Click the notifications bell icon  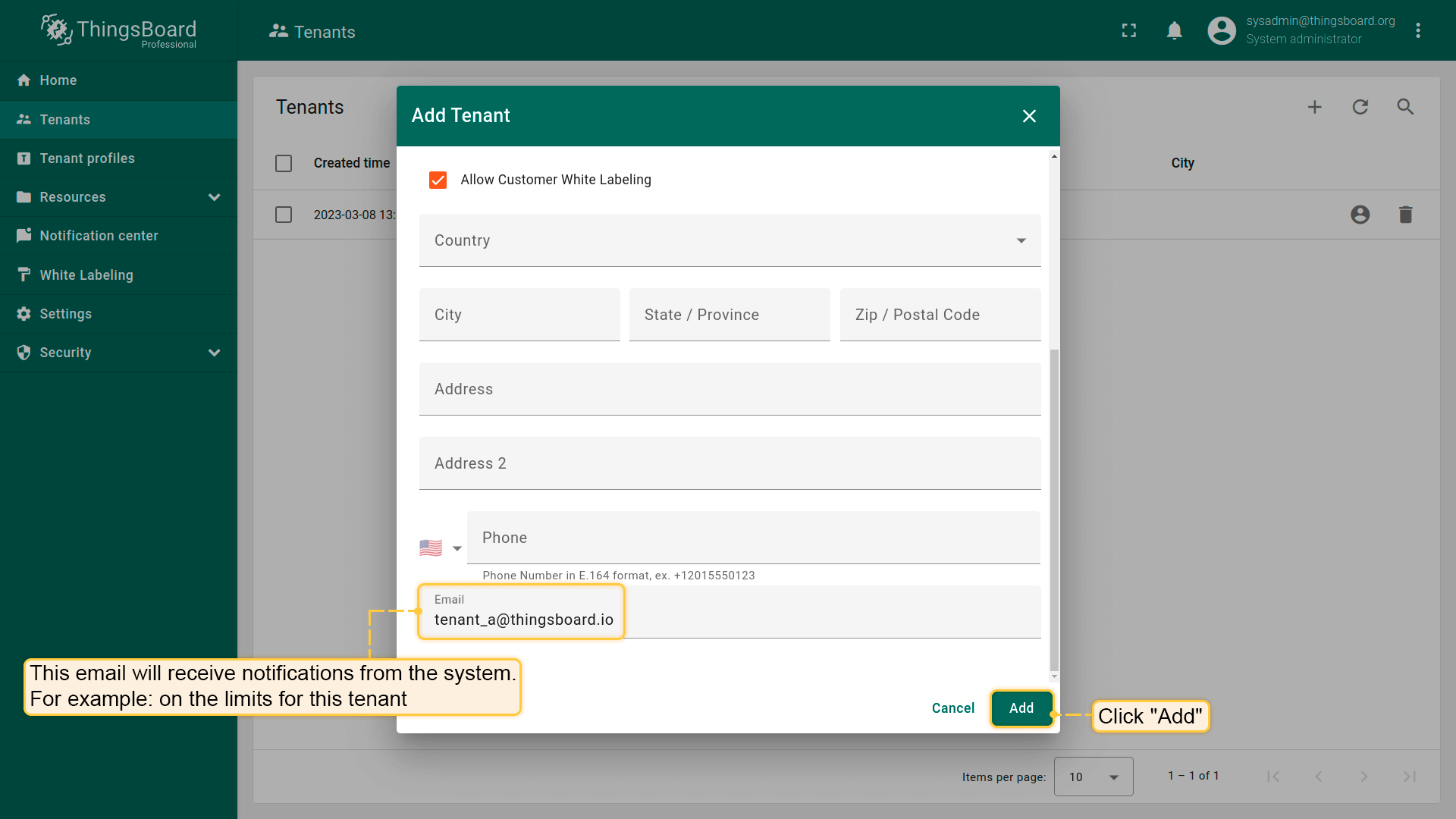point(1174,30)
